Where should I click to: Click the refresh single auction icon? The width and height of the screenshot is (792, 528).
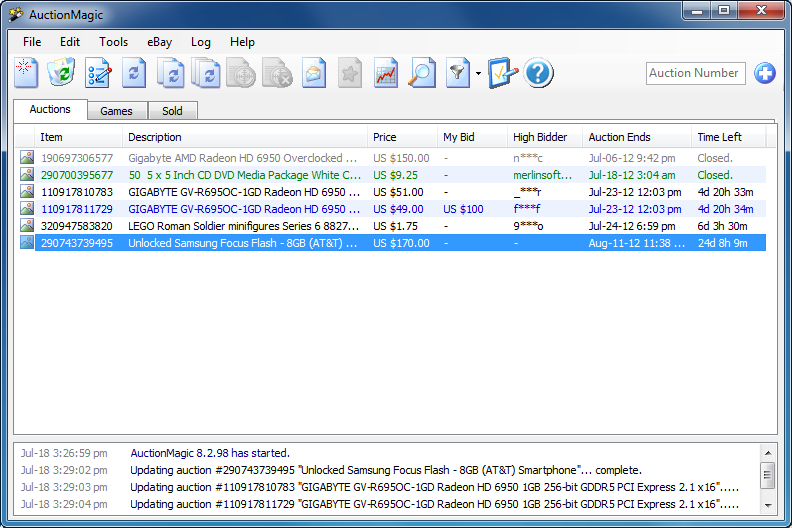(134, 73)
